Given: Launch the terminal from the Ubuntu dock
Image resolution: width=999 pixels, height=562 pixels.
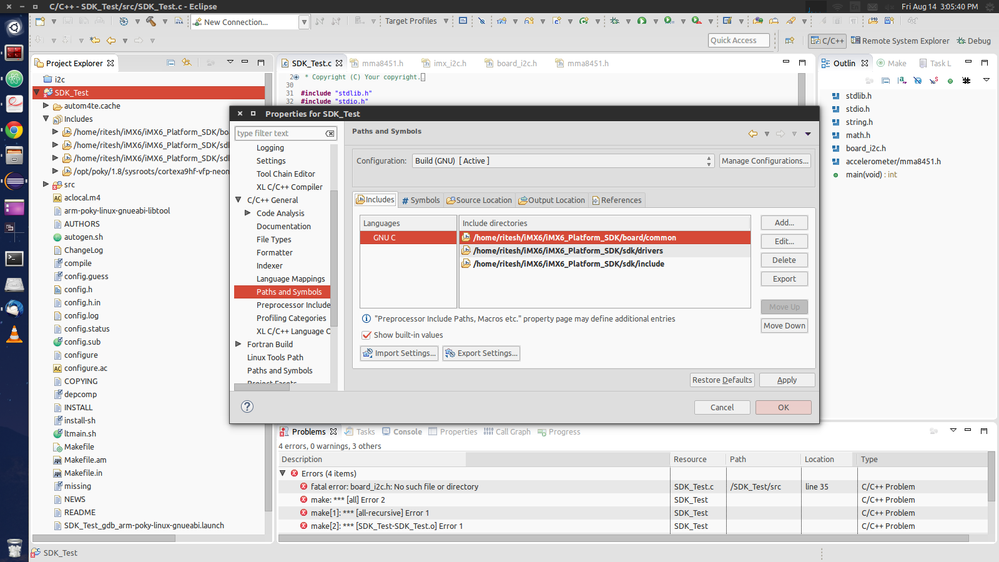Looking at the screenshot, I should [x=14, y=258].
